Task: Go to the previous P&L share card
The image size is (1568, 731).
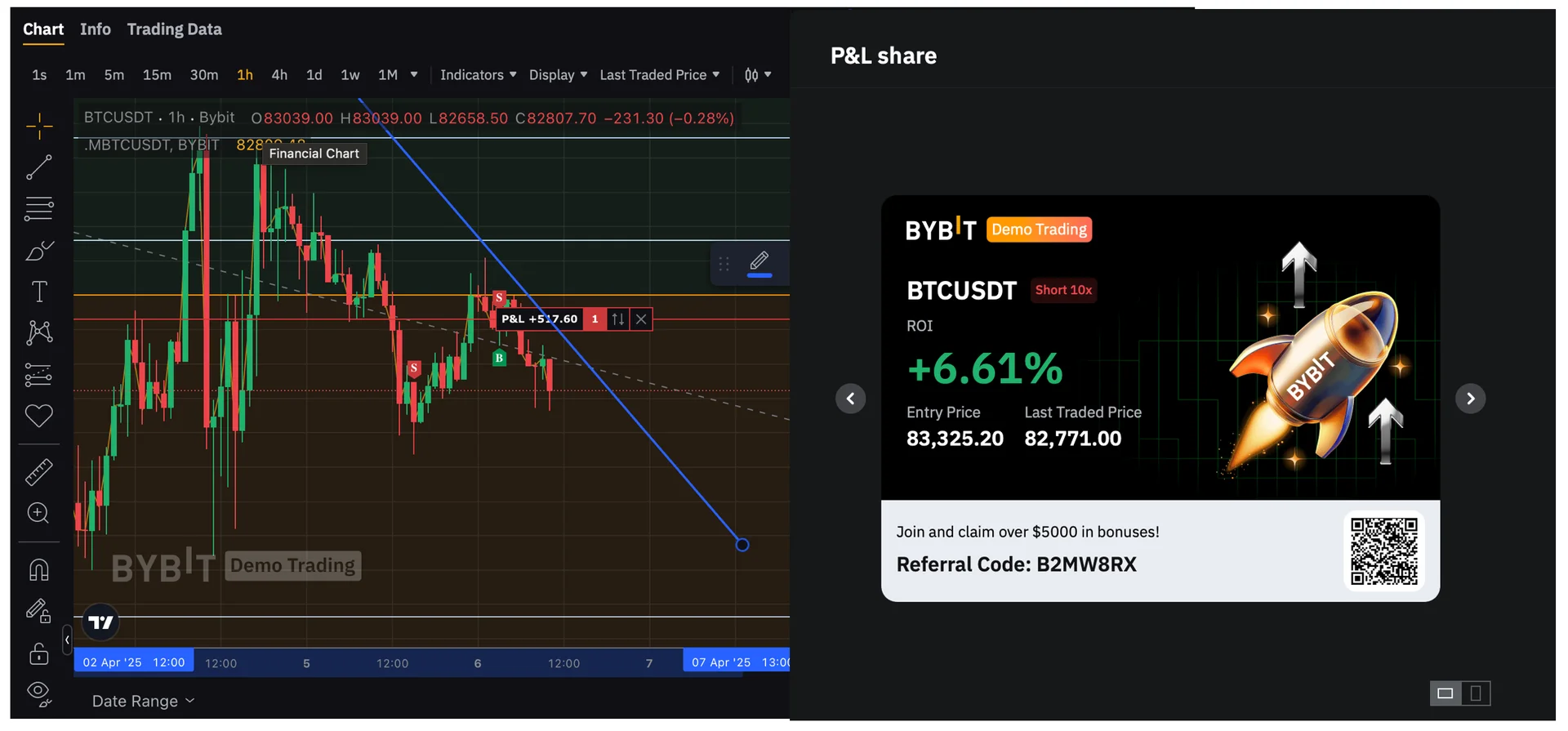Action: pos(850,399)
